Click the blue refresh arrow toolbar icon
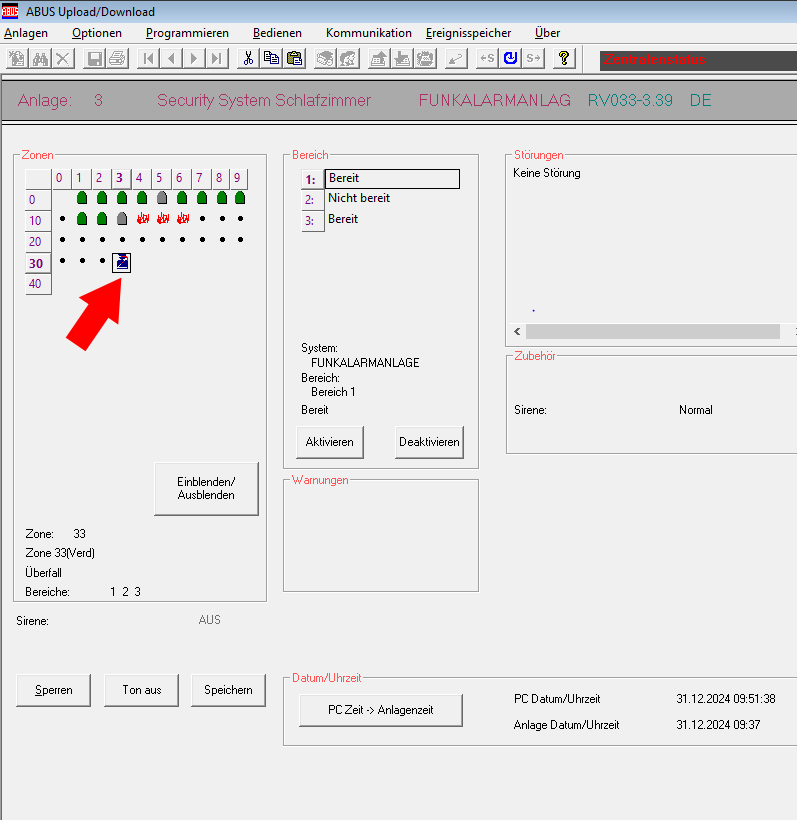The image size is (797, 820). coord(510,58)
